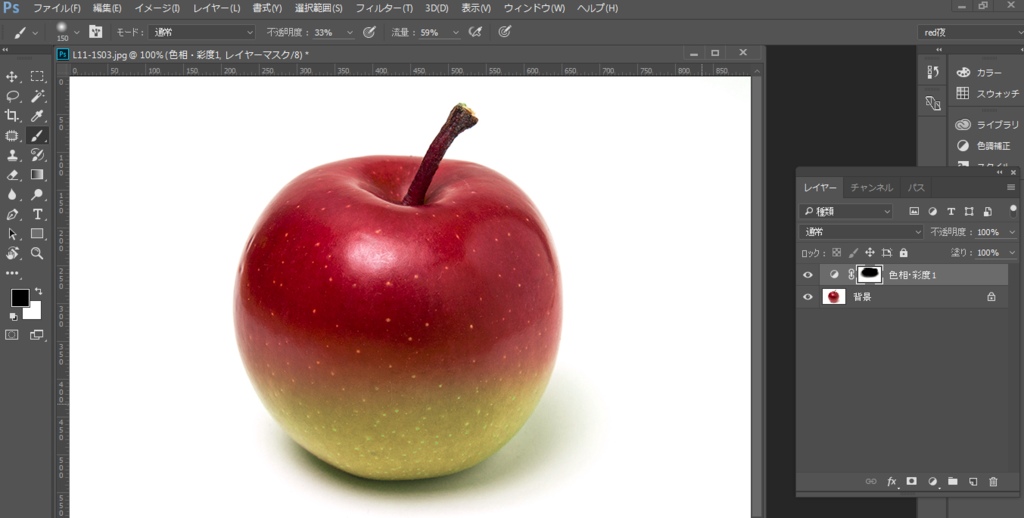Select the Move tool
Viewport: 1024px width, 518px height.
(12, 76)
